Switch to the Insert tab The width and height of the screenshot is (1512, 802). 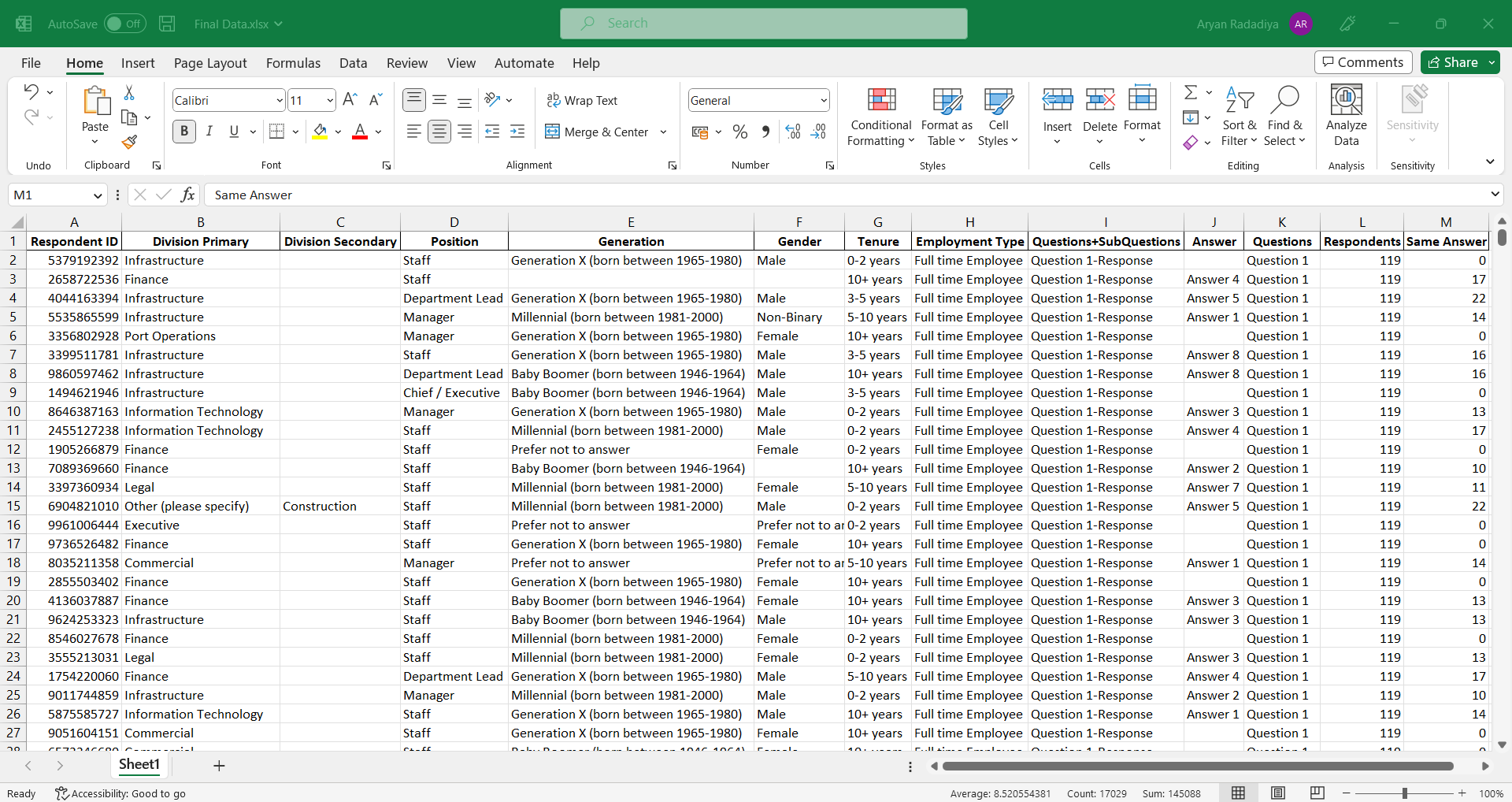tap(138, 63)
